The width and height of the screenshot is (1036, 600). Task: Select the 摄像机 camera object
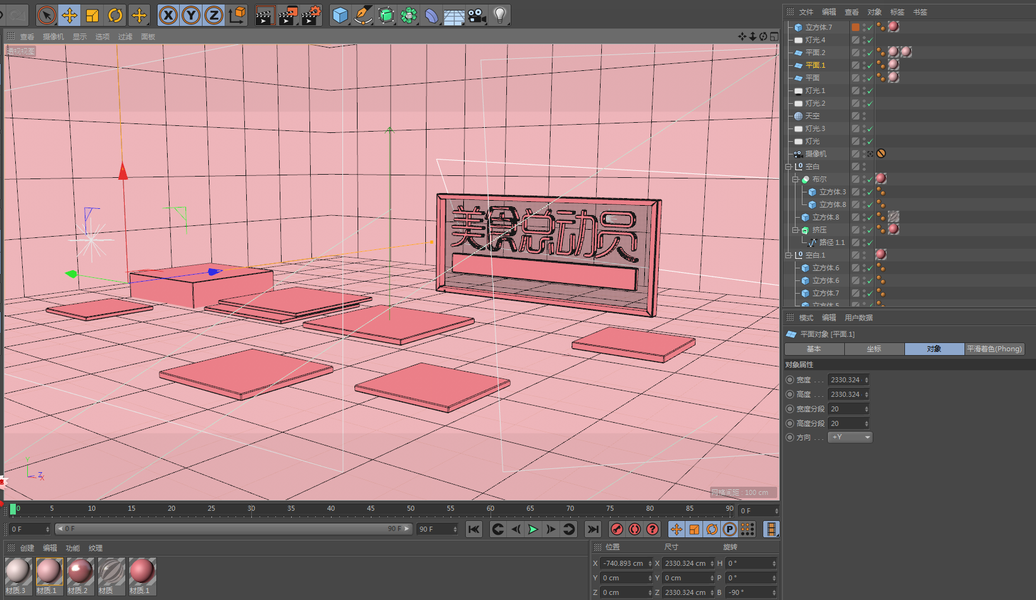coord(816,153)
